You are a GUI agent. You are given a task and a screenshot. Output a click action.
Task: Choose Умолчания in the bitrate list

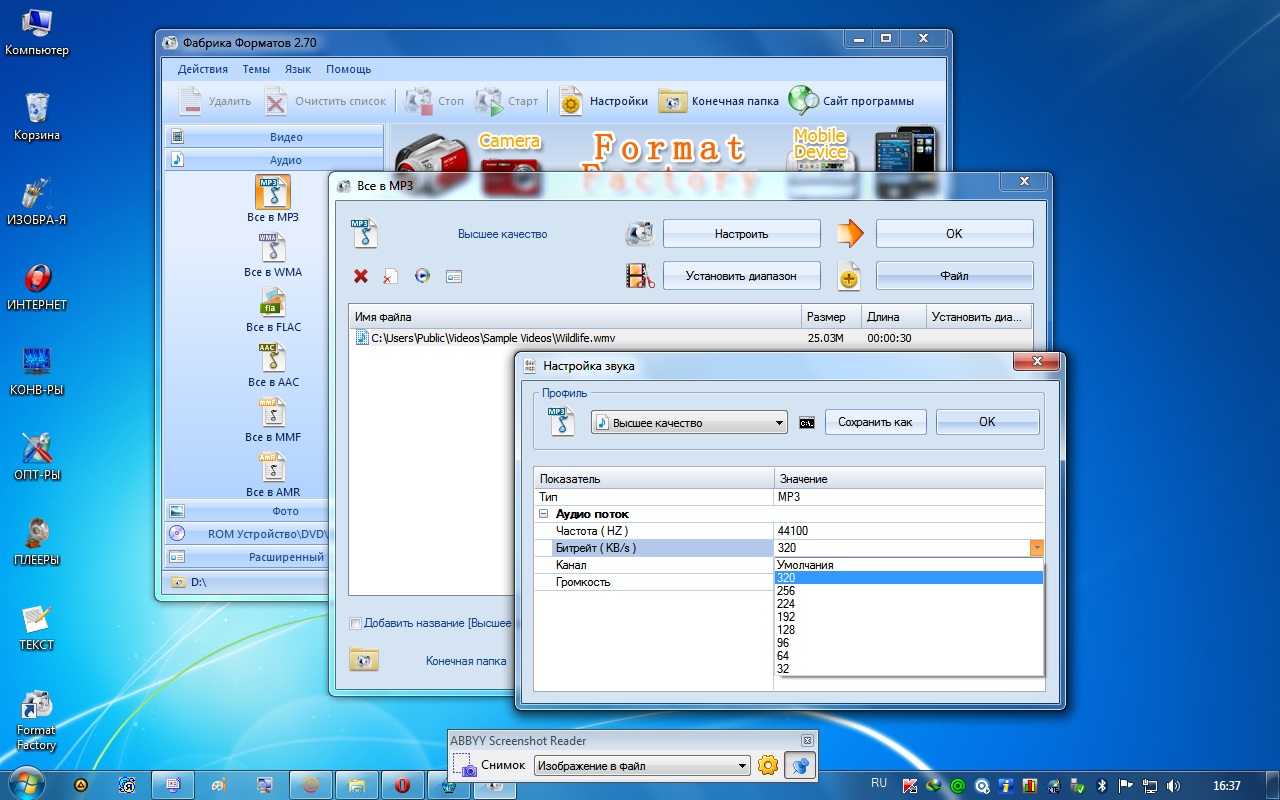[x=909, y=565]
